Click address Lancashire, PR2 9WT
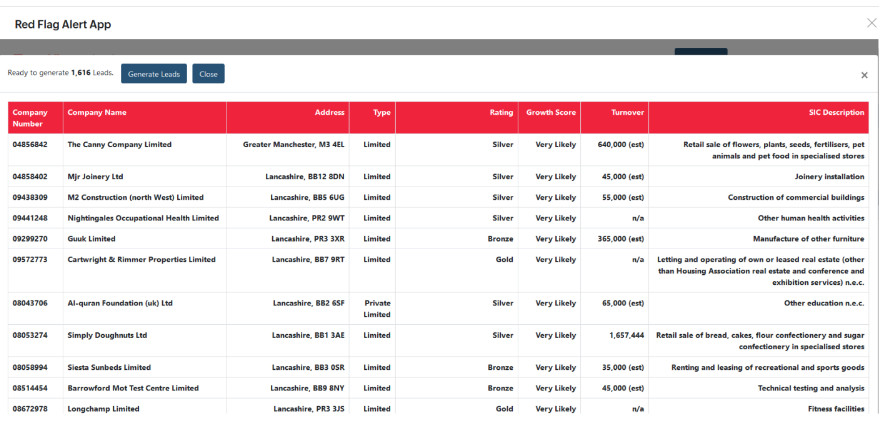881x423 pixels. click(x=307, y=218)
